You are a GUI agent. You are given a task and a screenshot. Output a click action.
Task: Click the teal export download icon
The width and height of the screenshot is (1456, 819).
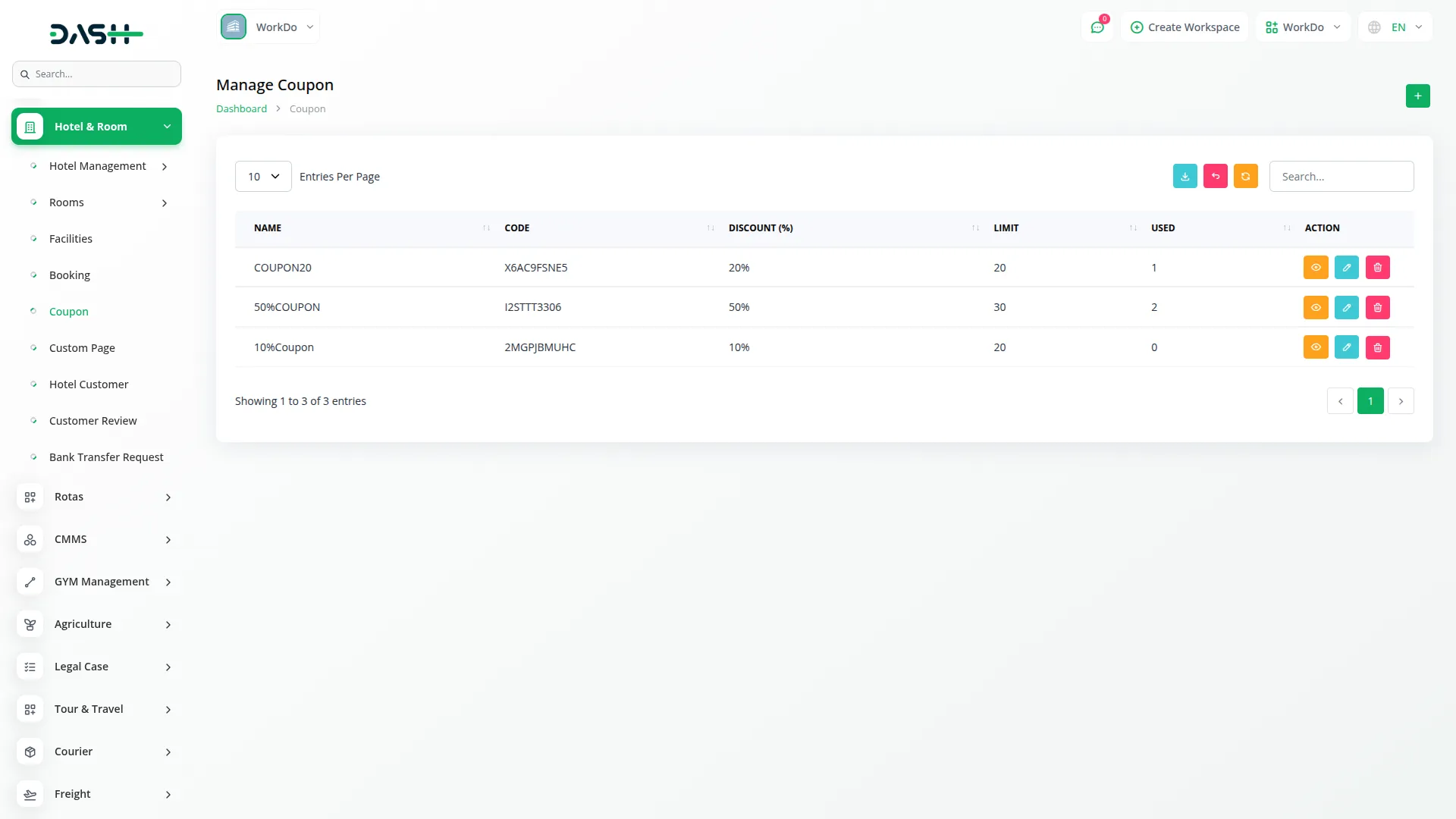1185,176
